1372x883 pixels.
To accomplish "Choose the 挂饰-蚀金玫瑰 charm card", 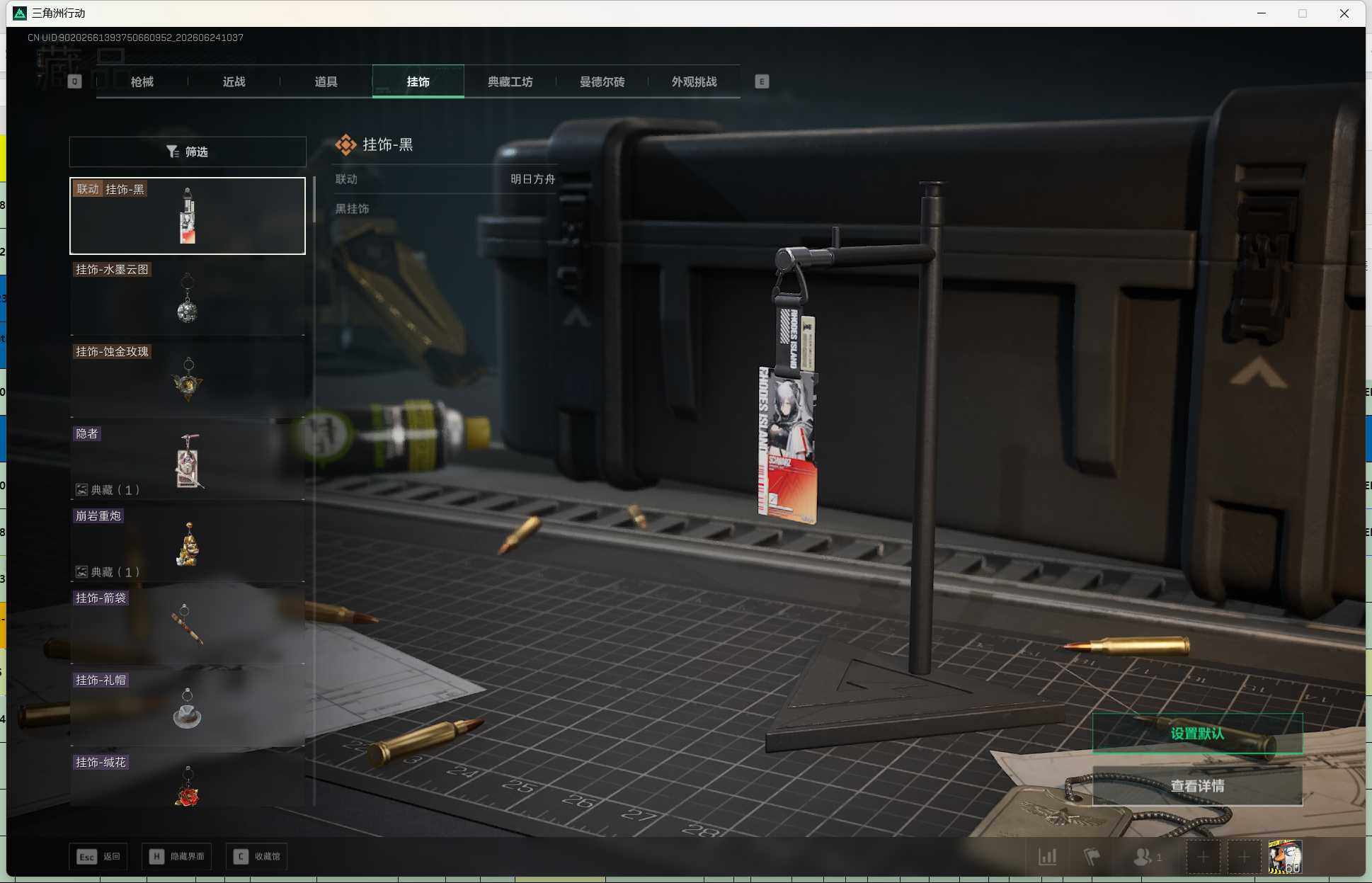I will click(x=188, y=380).
